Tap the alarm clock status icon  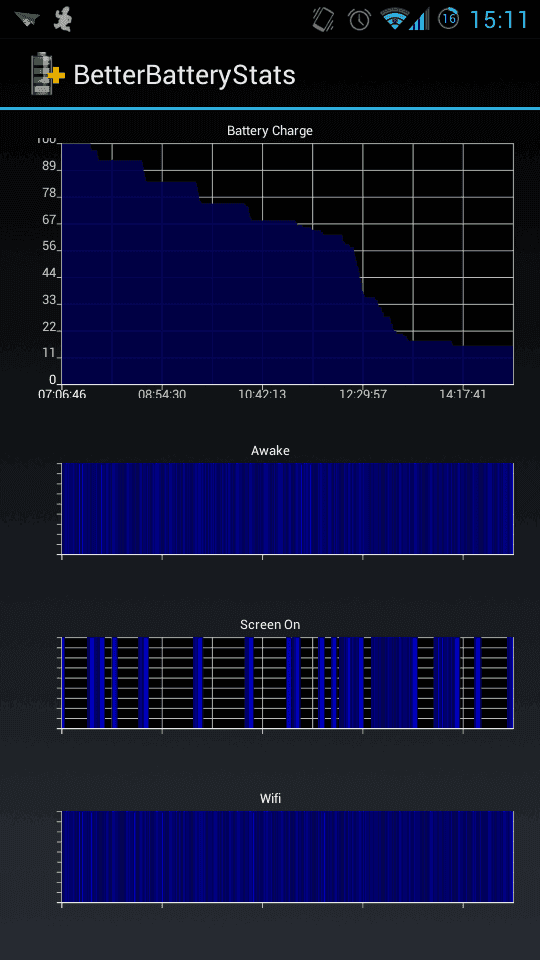click(x=359, y=20)
